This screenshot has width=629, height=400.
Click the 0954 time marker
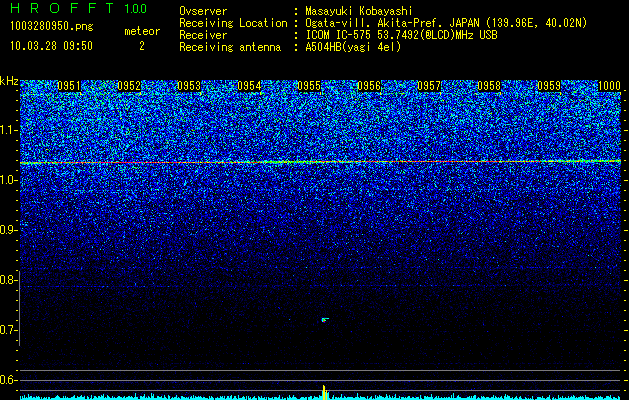(249, 86)
